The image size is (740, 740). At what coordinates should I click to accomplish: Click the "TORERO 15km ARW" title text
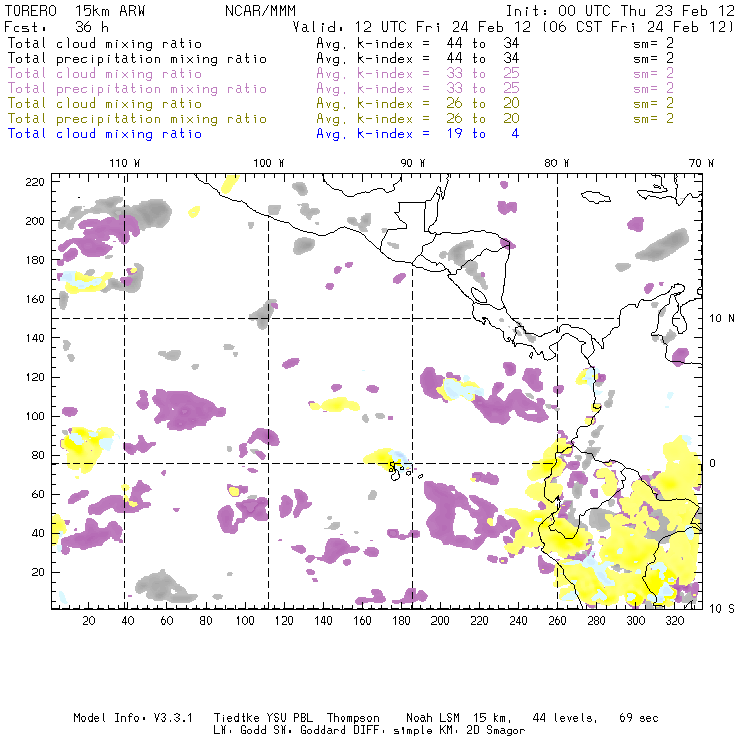[75, 11]
